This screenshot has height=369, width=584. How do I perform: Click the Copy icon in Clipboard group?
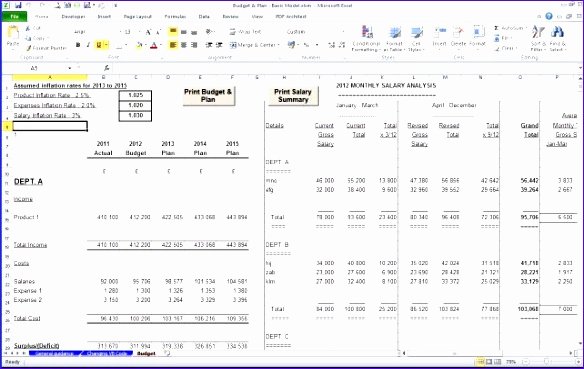coord(28,38)
